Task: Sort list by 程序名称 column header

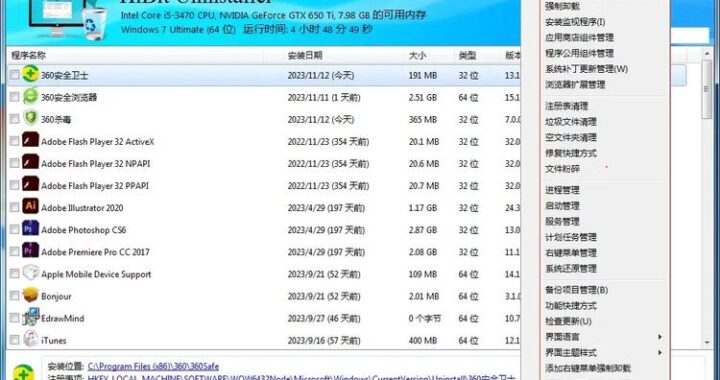Action: pyautogui.click(x=28, y=56)
